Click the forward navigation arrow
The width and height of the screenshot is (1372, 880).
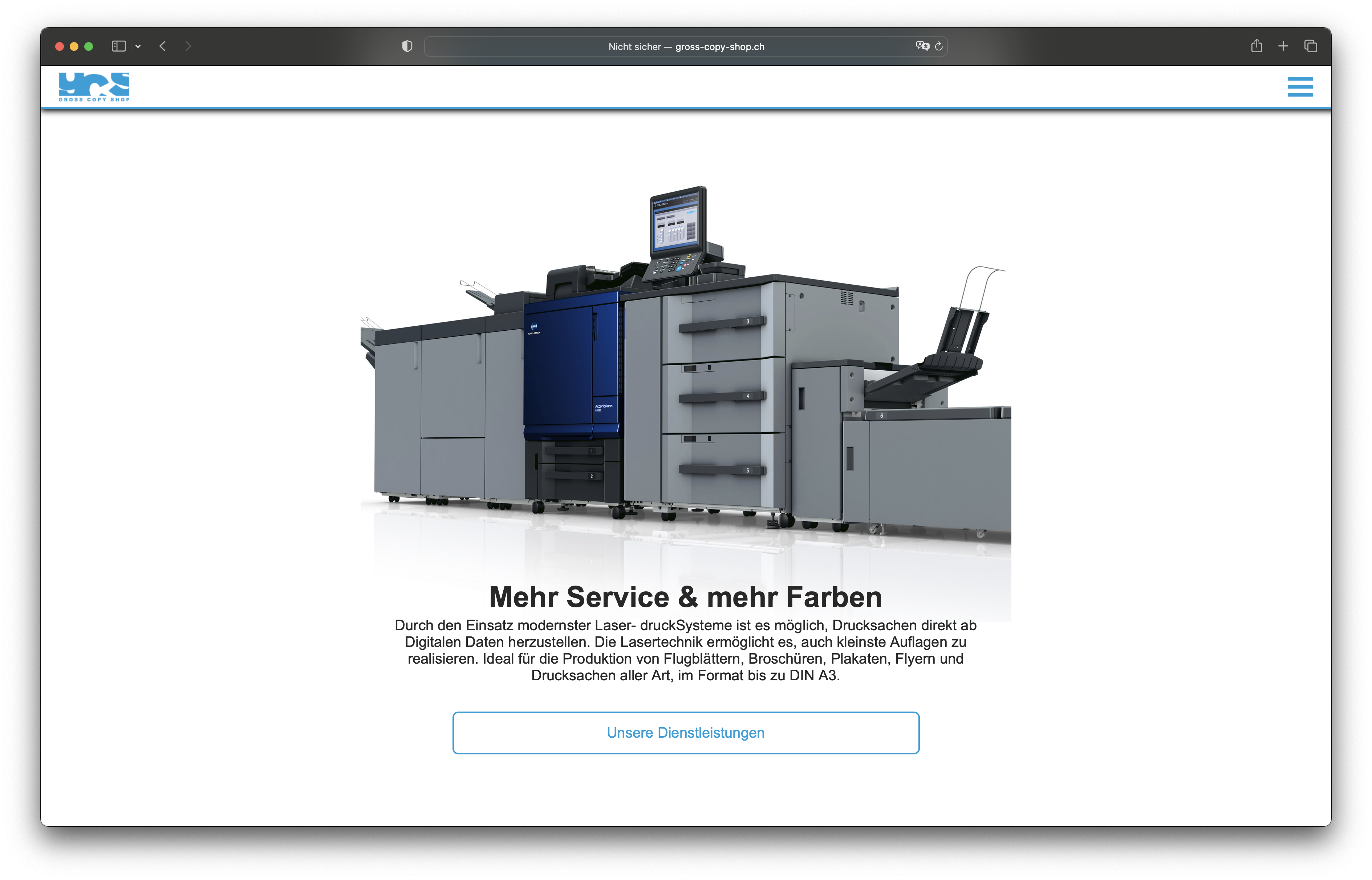(188, 46)
